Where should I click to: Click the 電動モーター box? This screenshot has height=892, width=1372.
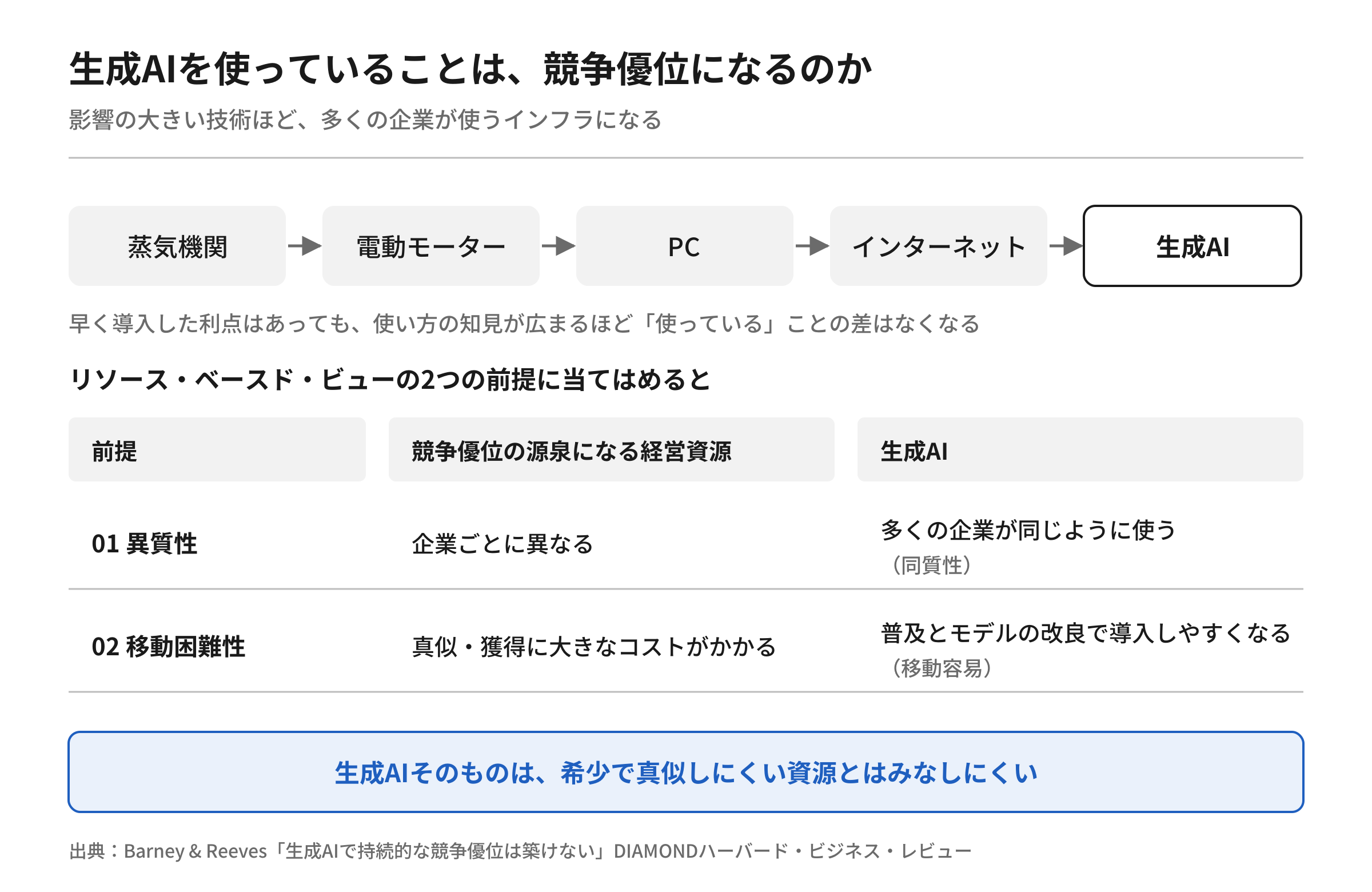(430, 246)
